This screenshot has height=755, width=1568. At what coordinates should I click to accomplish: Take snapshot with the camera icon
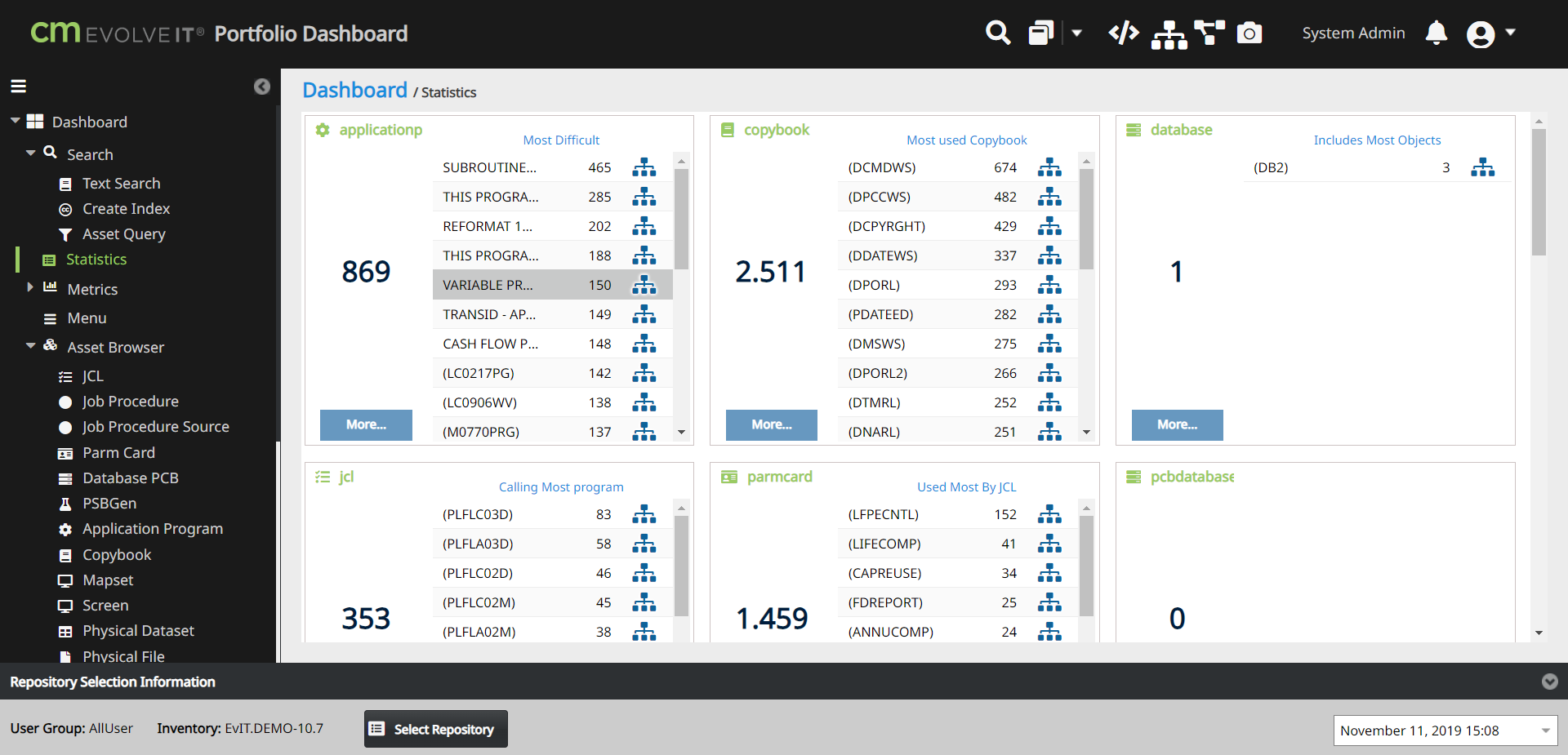(1249, 33)
